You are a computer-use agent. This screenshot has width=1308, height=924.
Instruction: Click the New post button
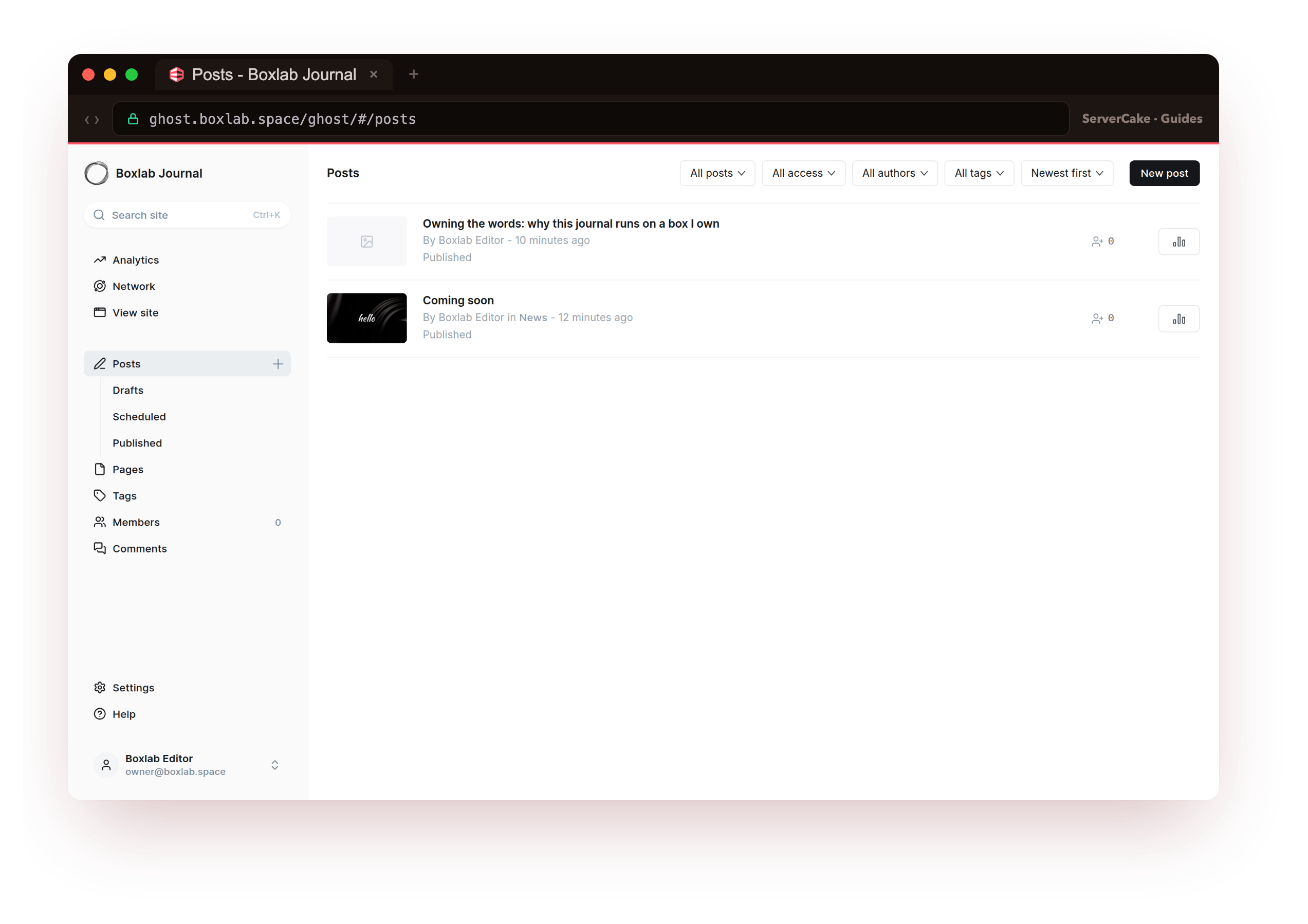click(x=1164, y=173)
